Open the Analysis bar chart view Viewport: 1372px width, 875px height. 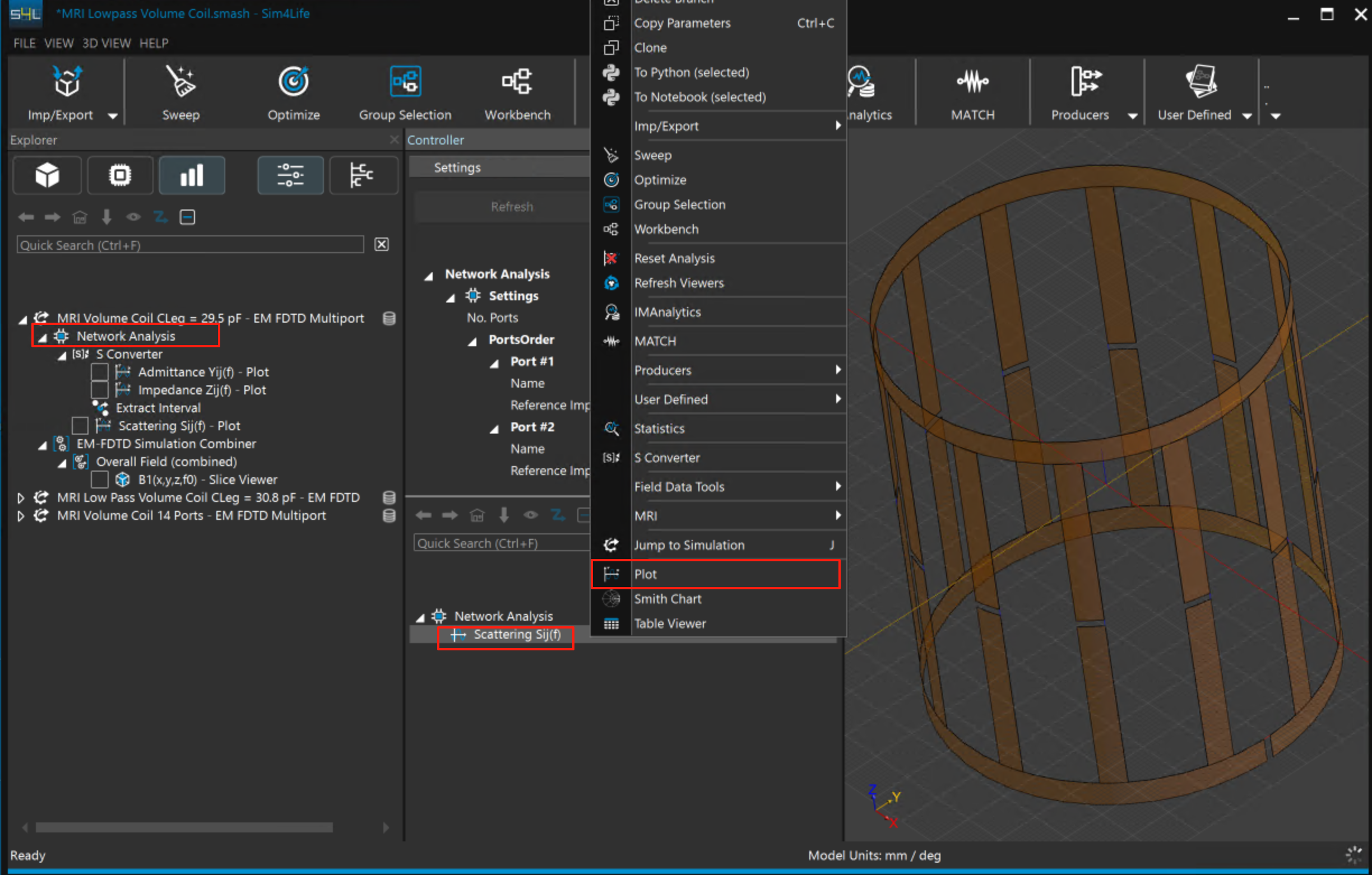point(192,175)
